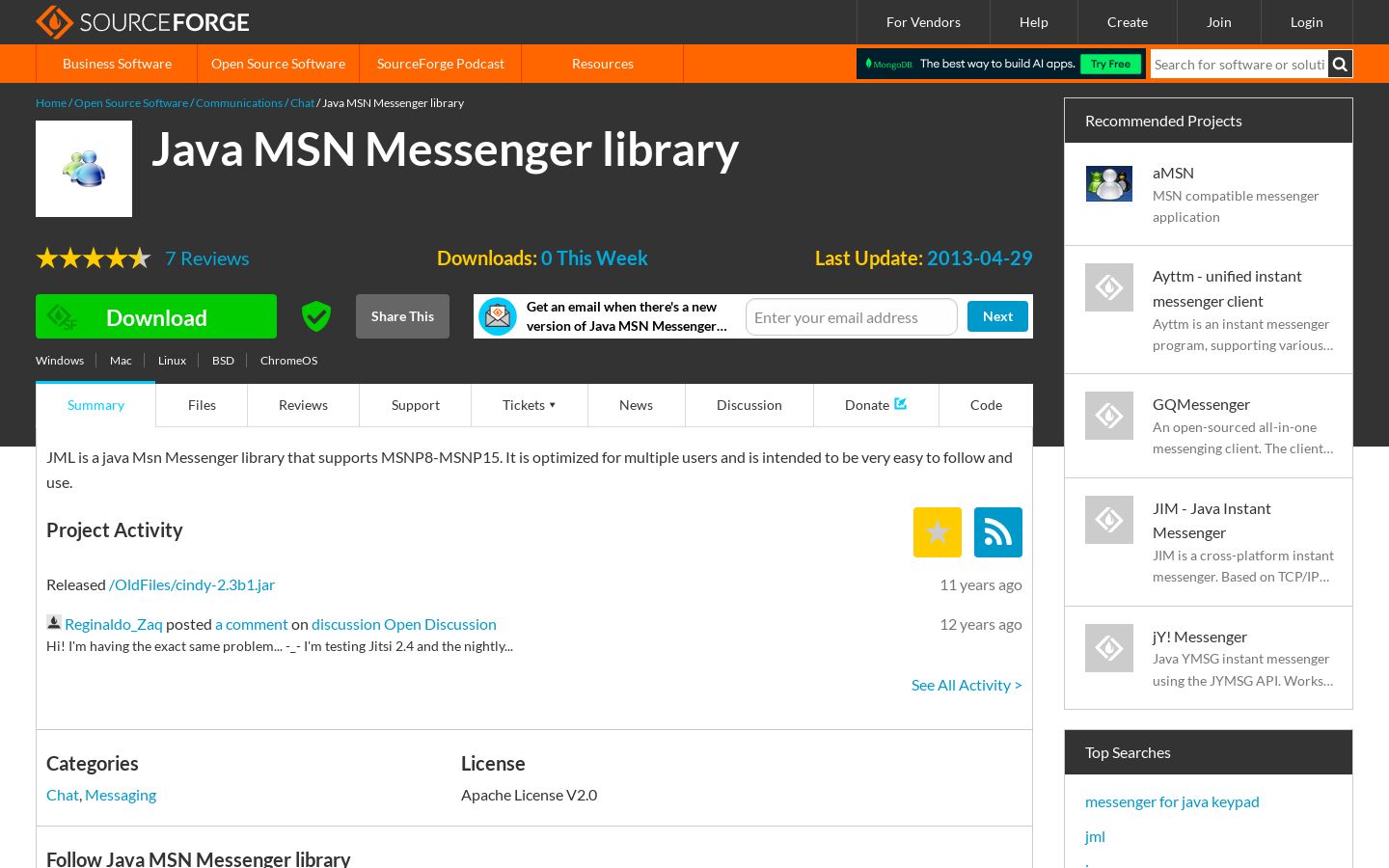Viewport: 1389px width, 868px height.
Task: Click the Login link in header
Action: [1307, 22]
